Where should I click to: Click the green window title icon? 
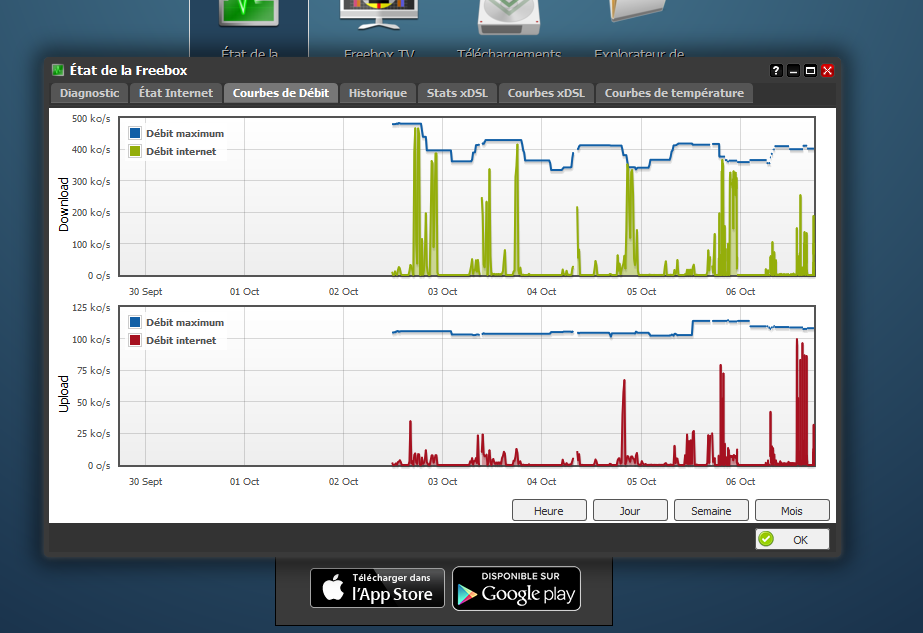[58, 70]
